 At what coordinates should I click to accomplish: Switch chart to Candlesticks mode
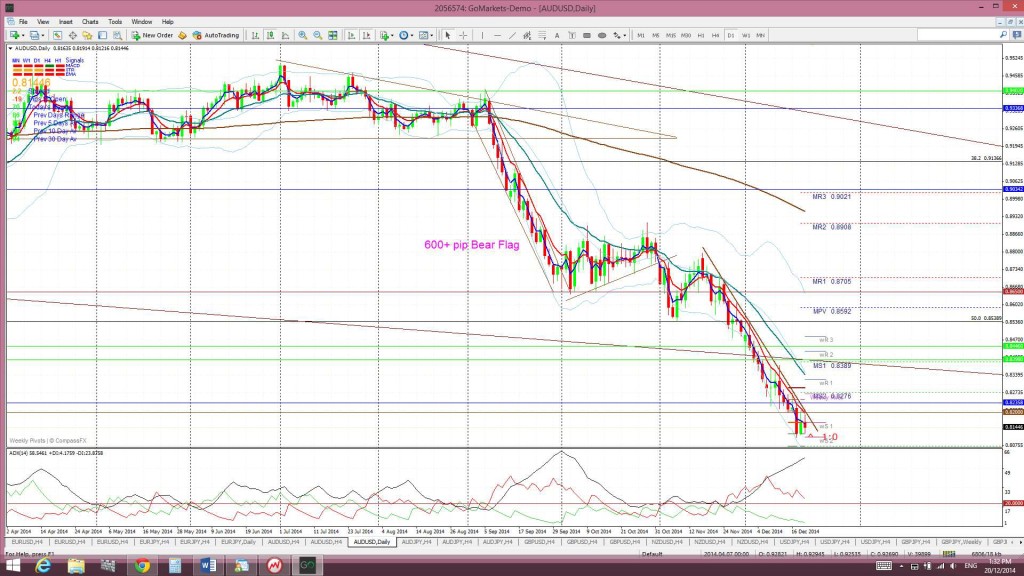point(270,35)
